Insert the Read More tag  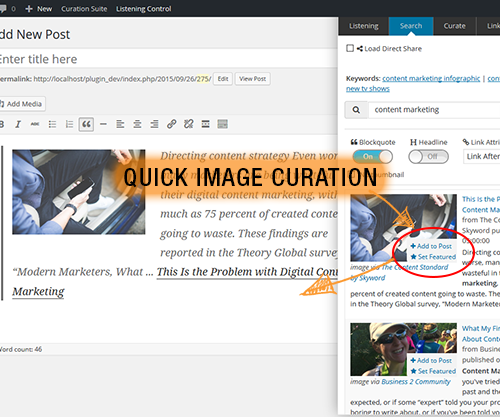205,124
